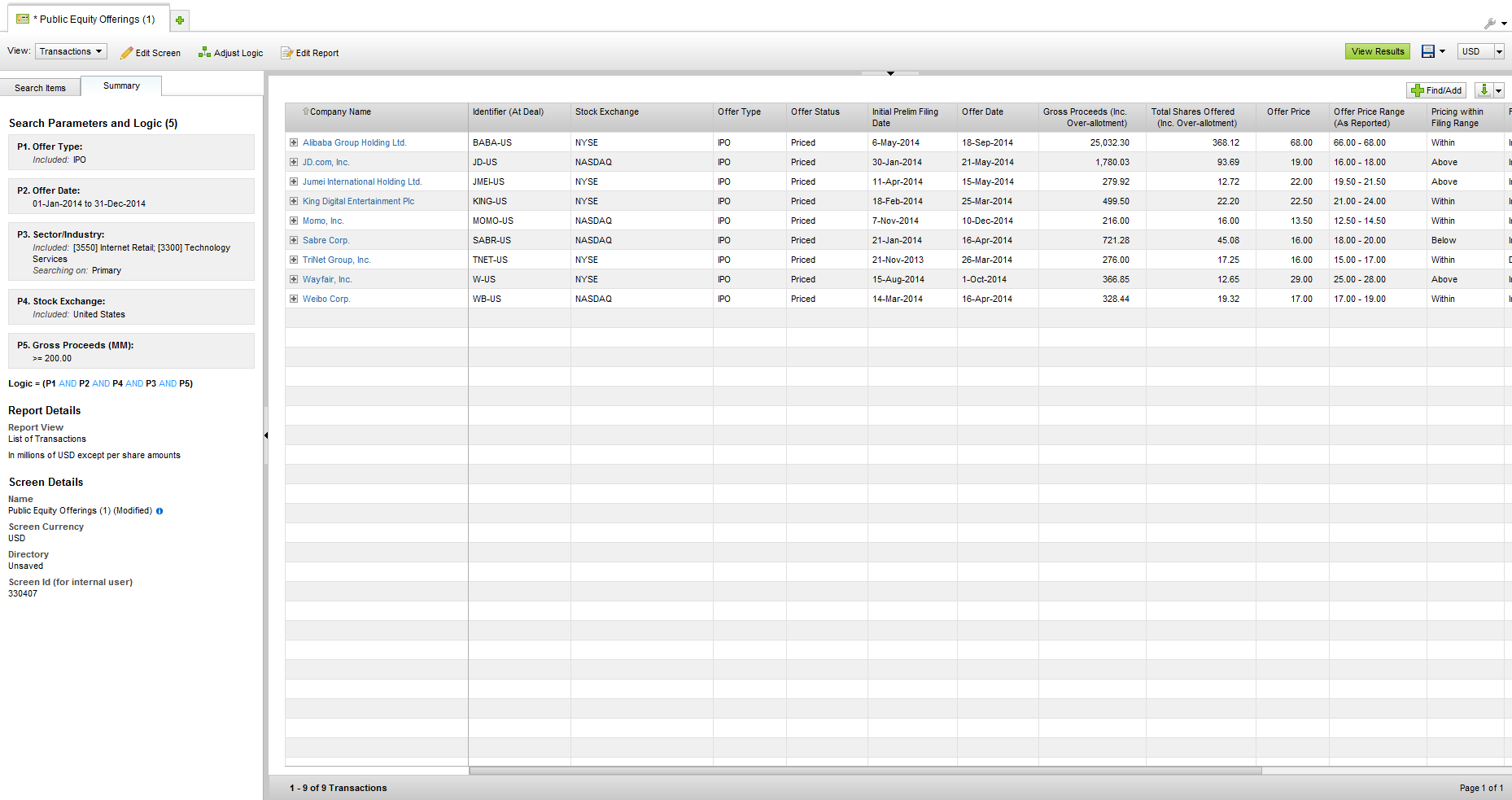Open the dropdown arrow beside the wrench
This screenshot has height=800, width=1512.
point(1504,24)
